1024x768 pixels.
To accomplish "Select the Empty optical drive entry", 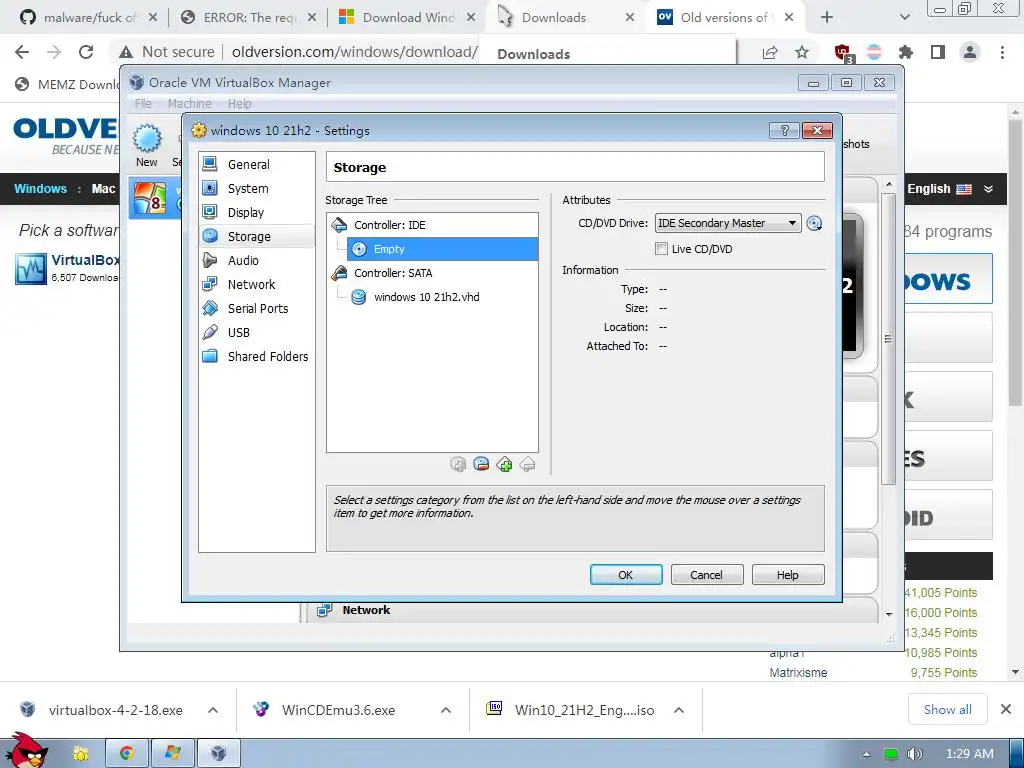I will (x=442, y=249).
